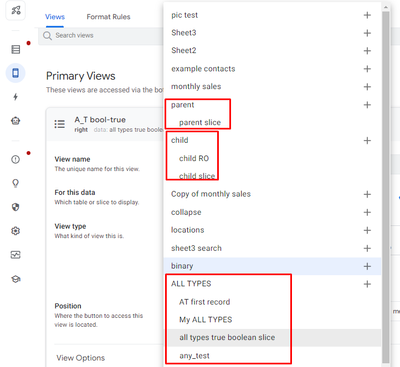Add slice for monthly sales table

point(367,87)
